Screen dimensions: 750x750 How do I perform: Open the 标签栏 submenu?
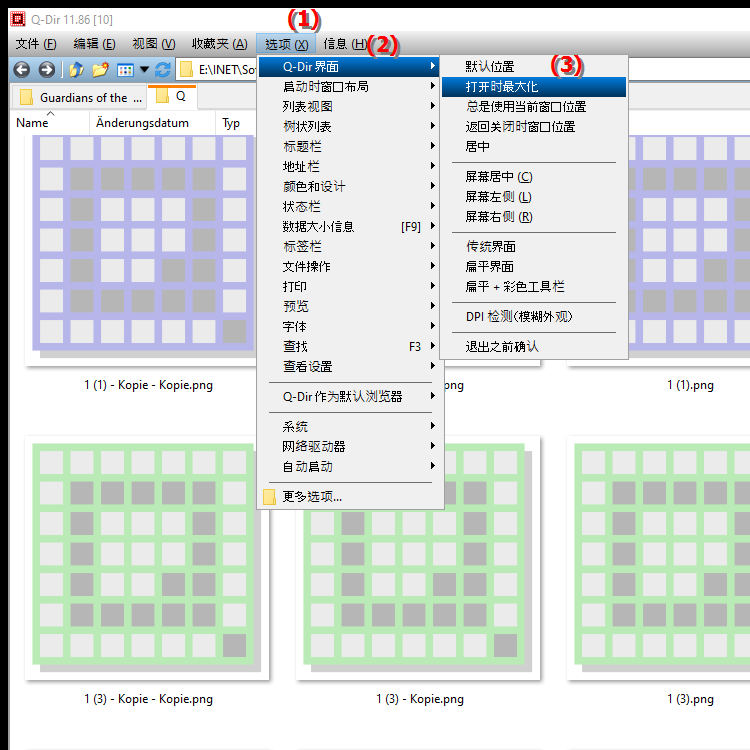350,246
